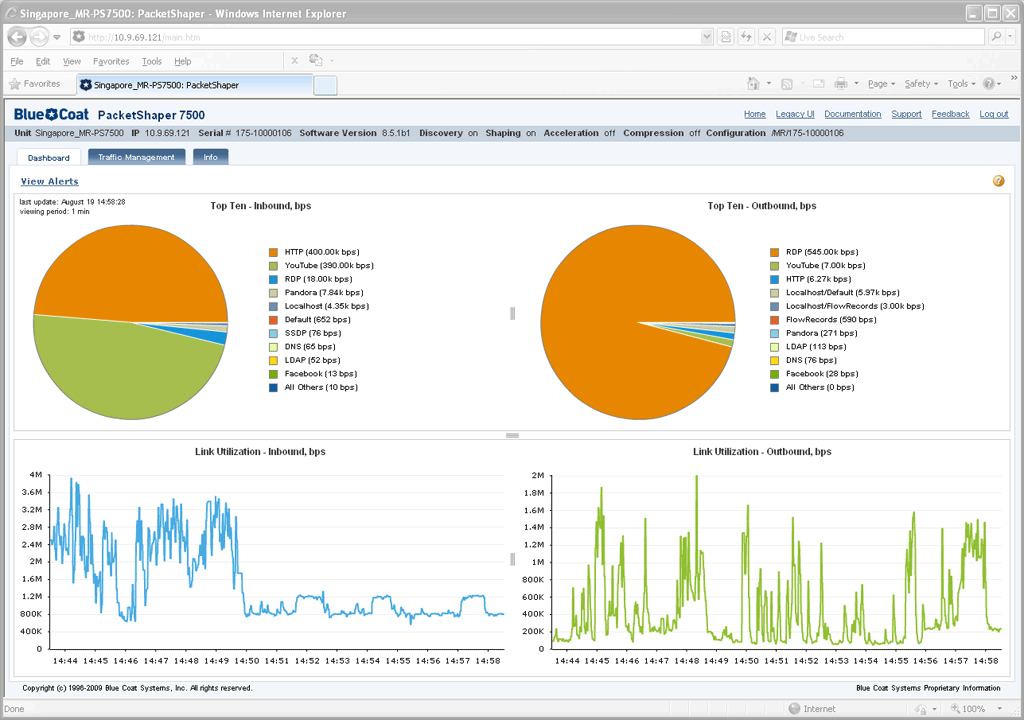
Task: Open the Help menu
Action: 183,61
